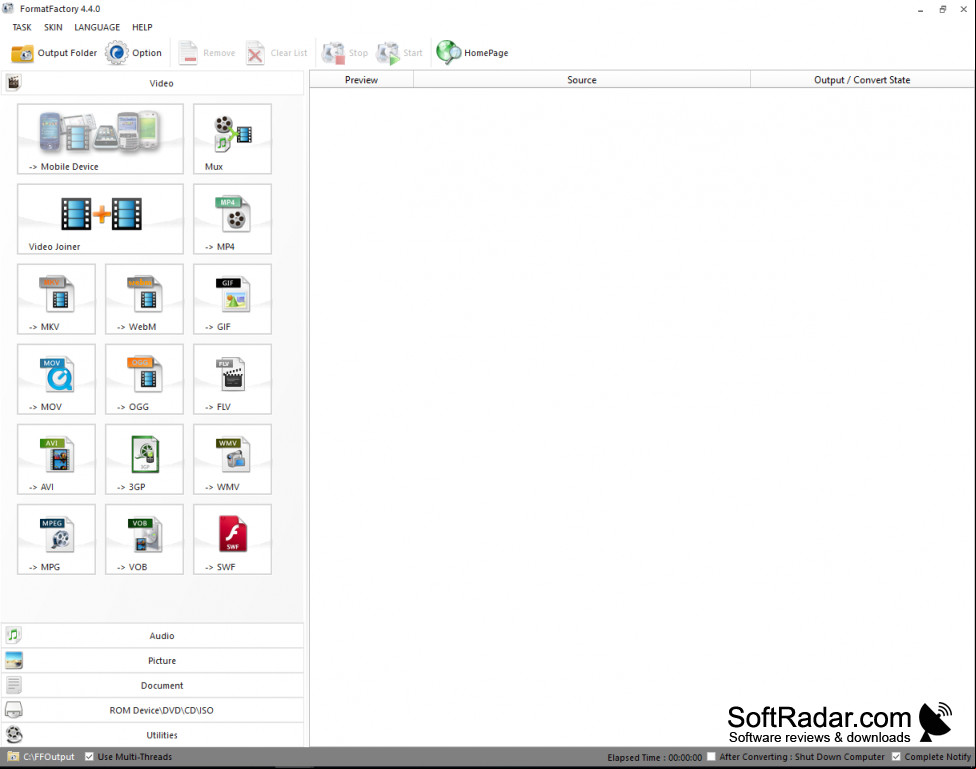The height and width of the screenshot is (769, 976).
Task: Open the LANGUAGE menu
Action: point(97,27)
